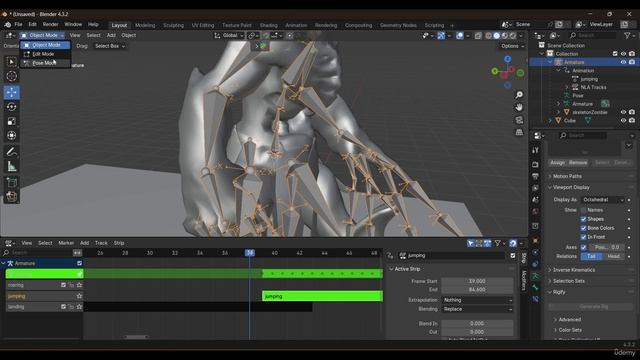Disable Cube render camera icon
The height and width of the screenshot is (360, 640).
coord(632,121)
